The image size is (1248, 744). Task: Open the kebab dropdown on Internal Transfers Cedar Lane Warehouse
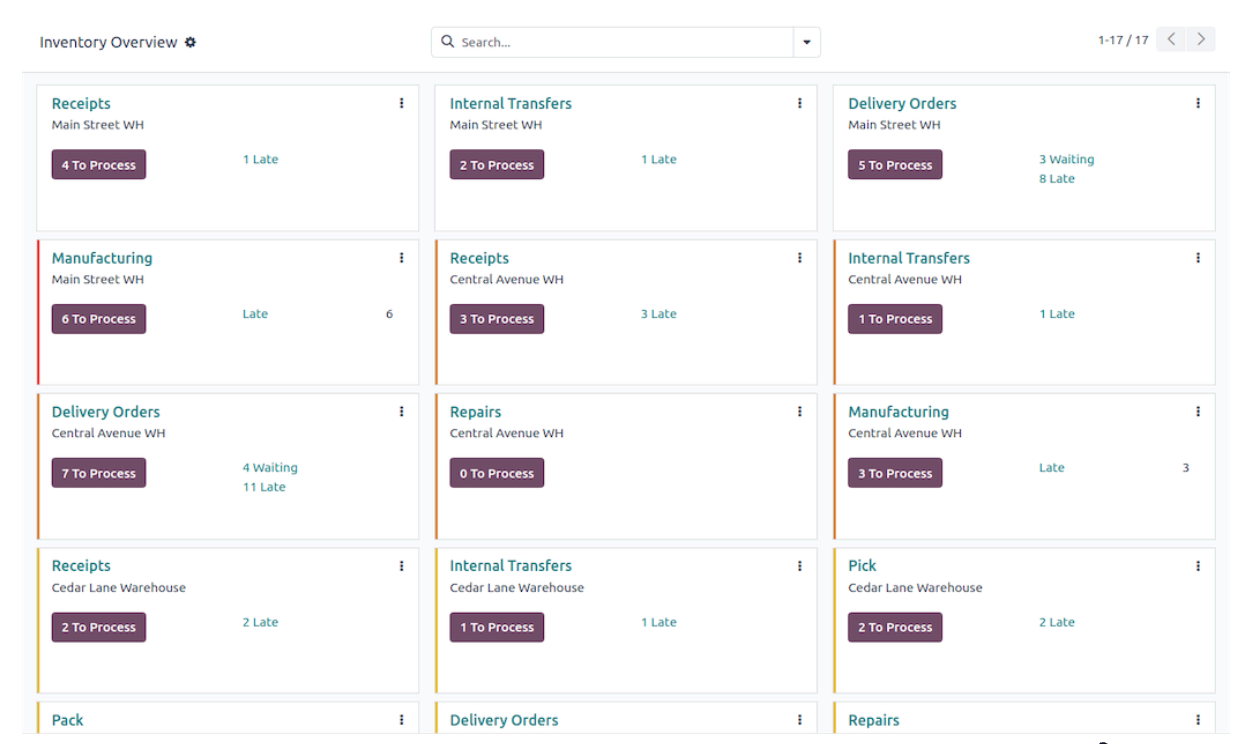(x=799, y=565)
